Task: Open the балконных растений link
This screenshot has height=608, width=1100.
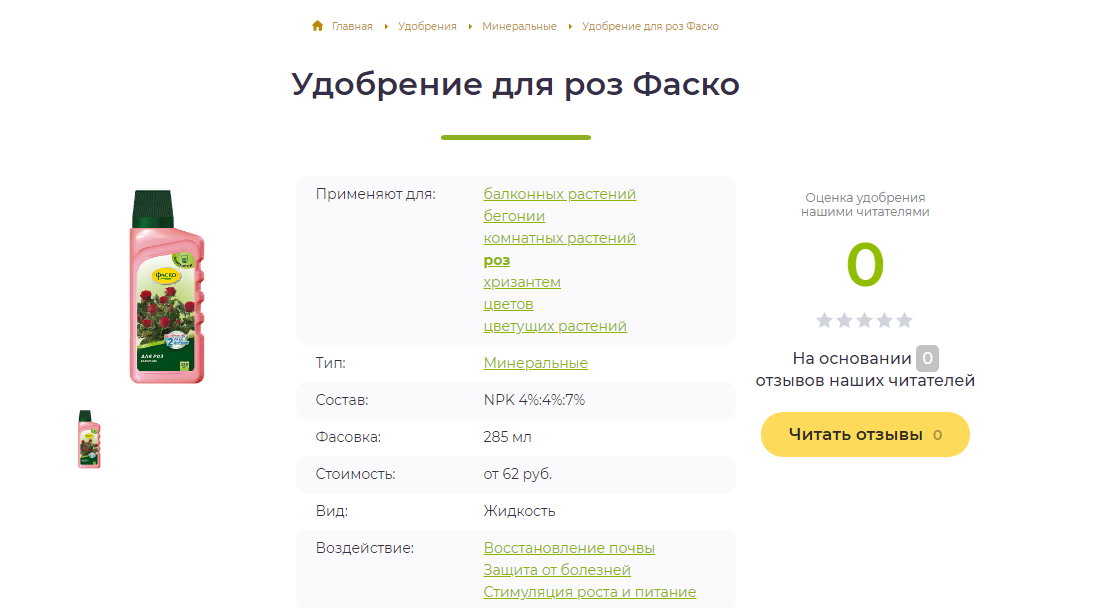Action: click(x=560, y=194)
